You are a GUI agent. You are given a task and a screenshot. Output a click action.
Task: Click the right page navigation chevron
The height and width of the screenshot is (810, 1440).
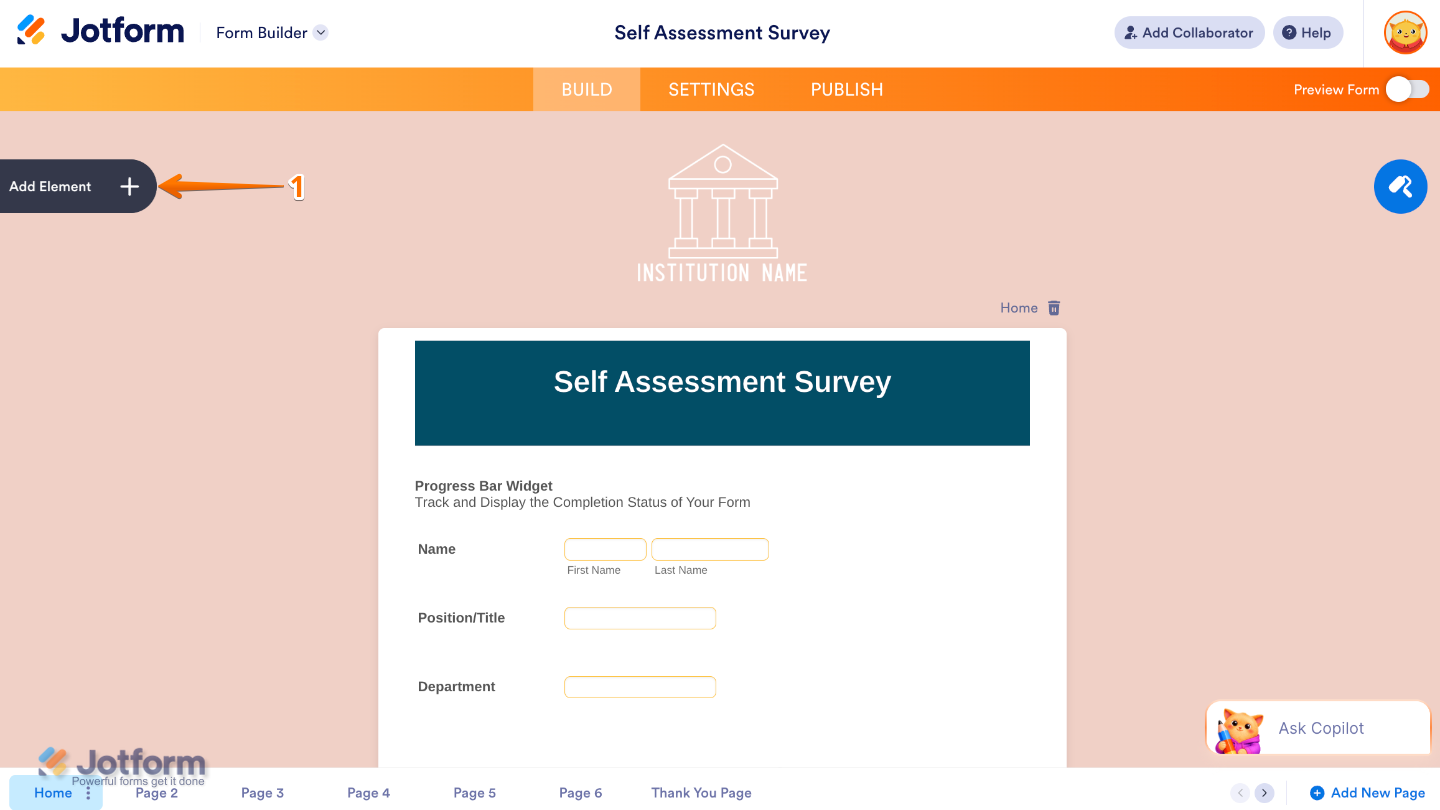click(x=1264, y=792)
